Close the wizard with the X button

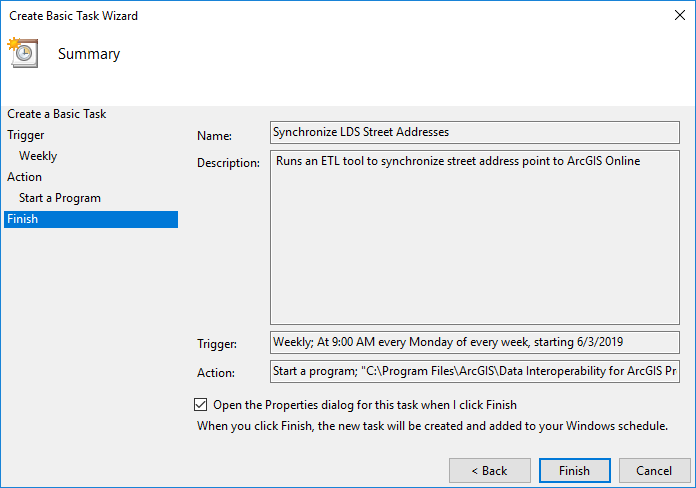(x=680, y=15)
